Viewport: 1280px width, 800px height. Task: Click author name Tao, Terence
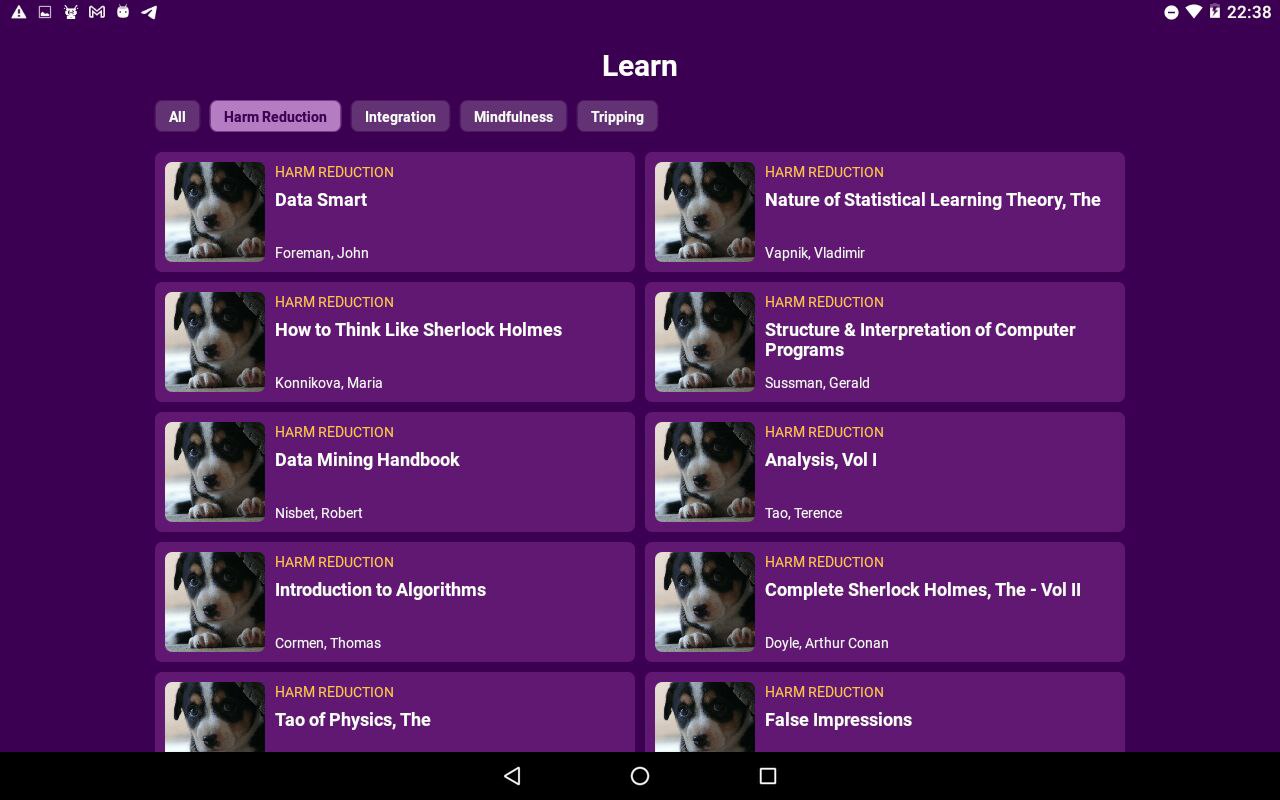point(804,513)
